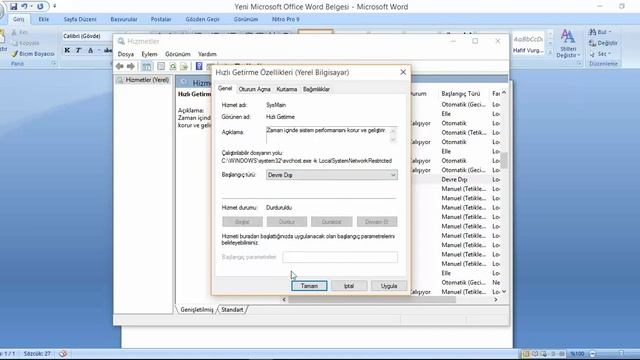The width and height of the screenshot is (640, 360).
Task: Click Biçim Boyacısı in Word's clipboard group
Action: [x=33, y=53]
